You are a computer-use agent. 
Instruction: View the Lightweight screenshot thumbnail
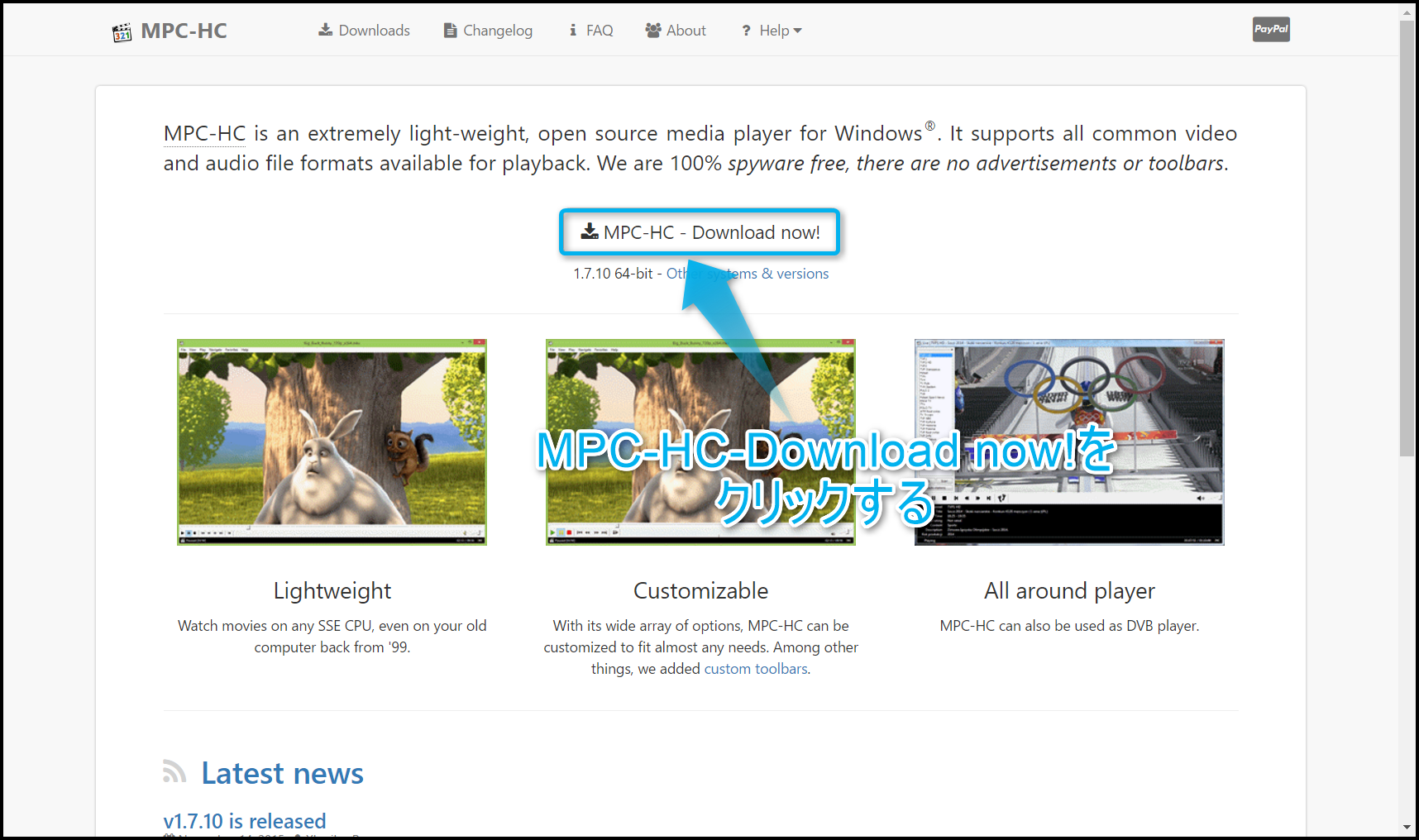332,441
